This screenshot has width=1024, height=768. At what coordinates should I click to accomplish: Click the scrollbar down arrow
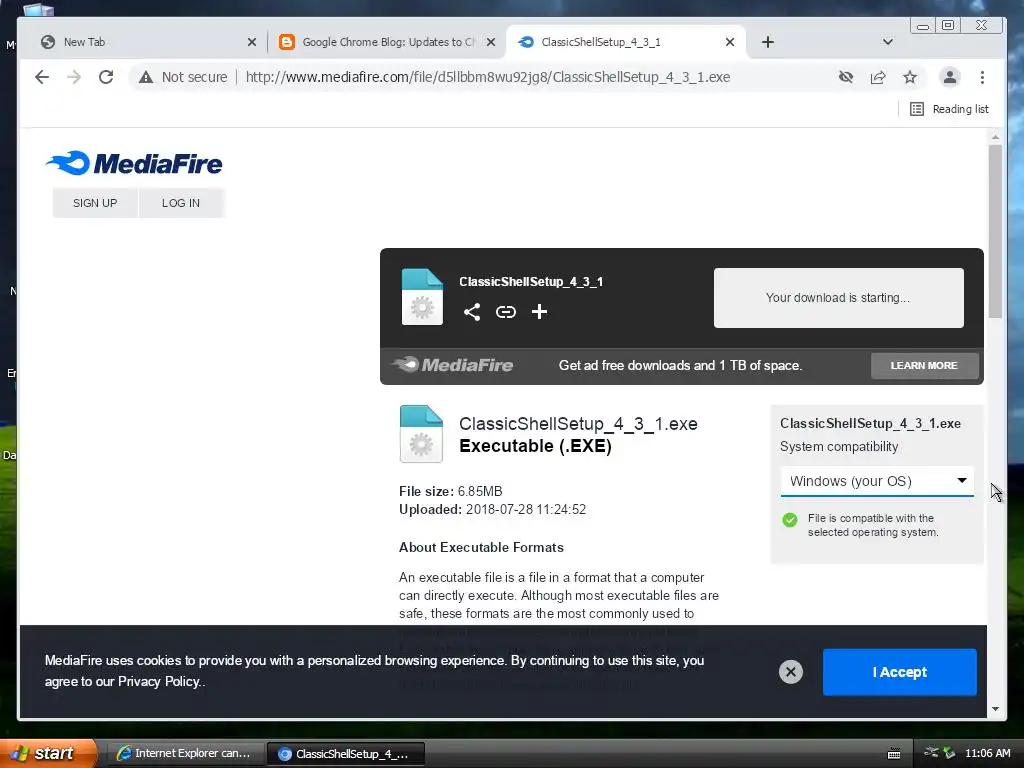coord(995,709)
